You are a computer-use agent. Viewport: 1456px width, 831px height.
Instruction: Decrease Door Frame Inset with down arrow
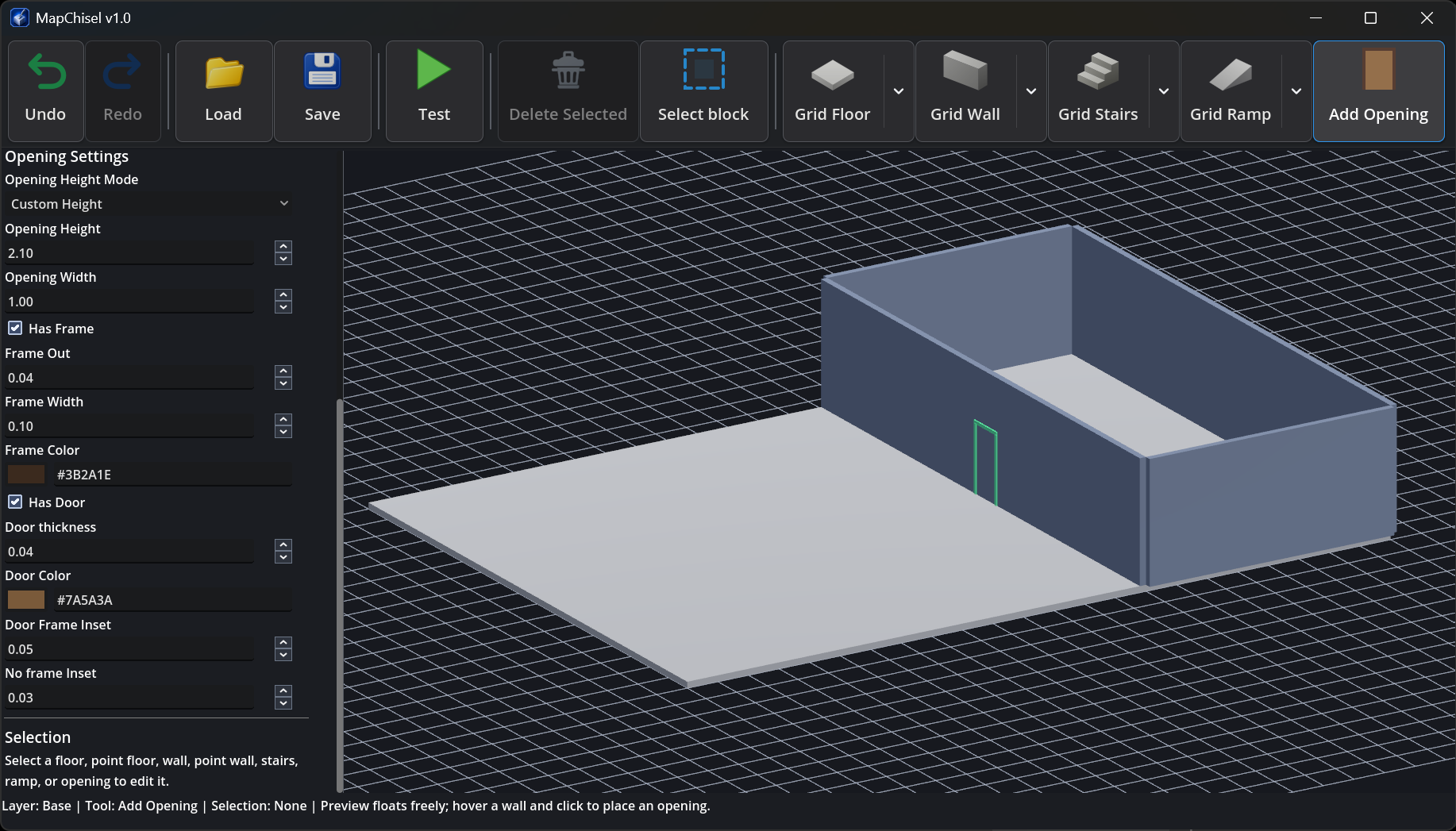[283, 655]
